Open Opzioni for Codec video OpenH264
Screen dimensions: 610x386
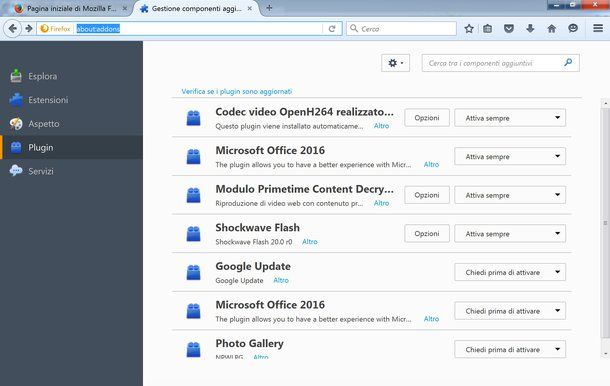tap(427, 118)
